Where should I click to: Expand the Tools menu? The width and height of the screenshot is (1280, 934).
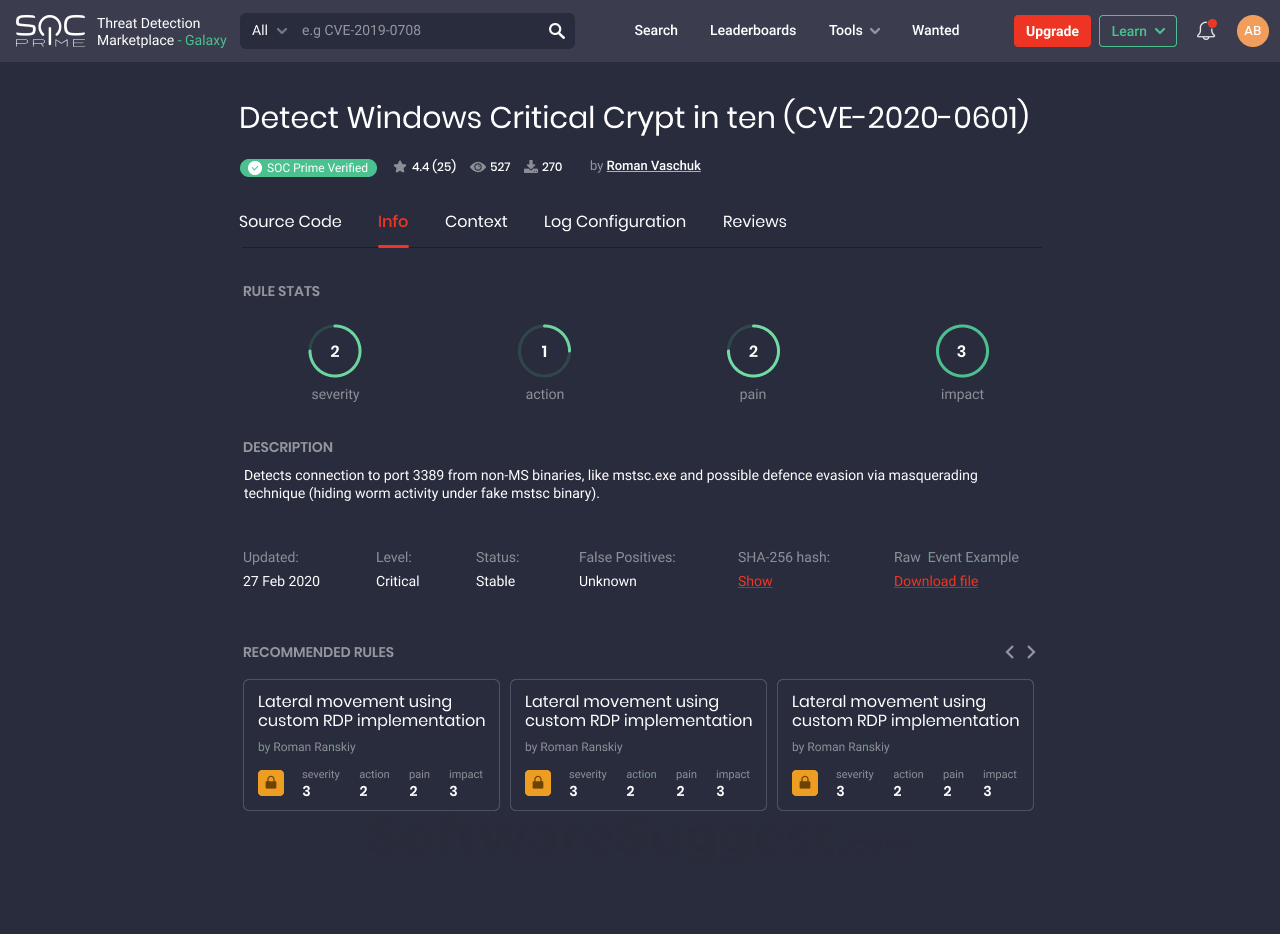853,30
